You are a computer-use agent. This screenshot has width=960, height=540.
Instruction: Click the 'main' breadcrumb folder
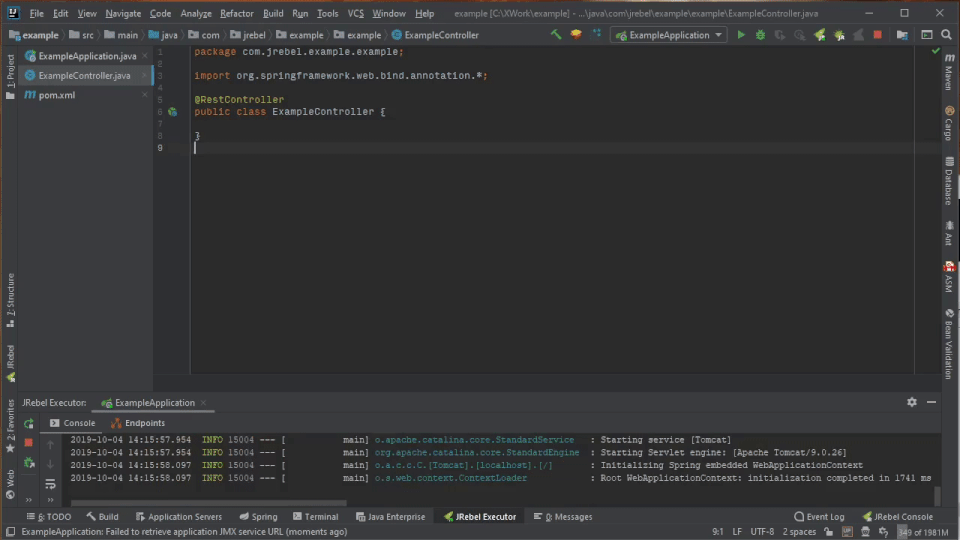click(x=121, y=35)
